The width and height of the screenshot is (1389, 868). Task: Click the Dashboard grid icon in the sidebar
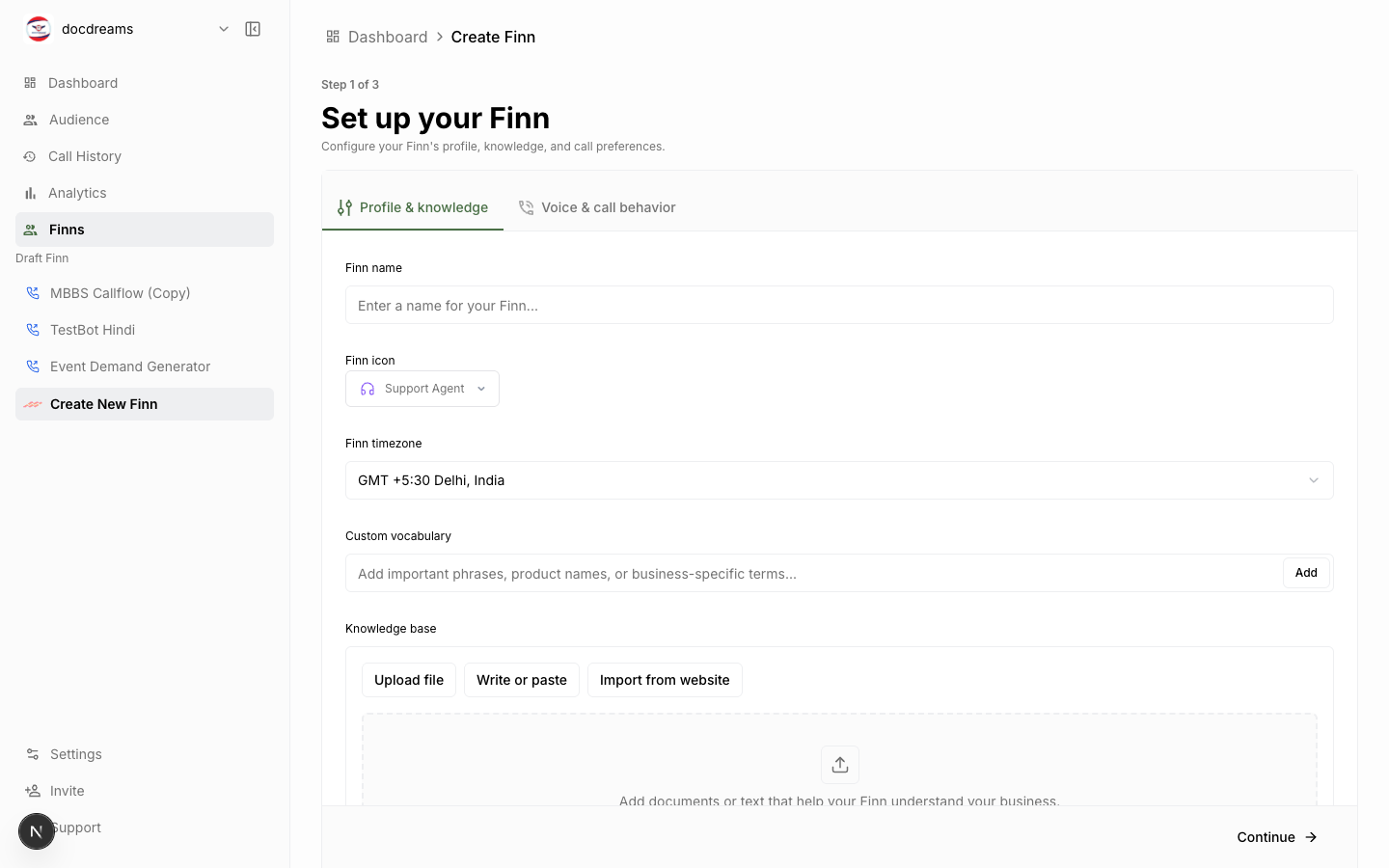point(30,83)
